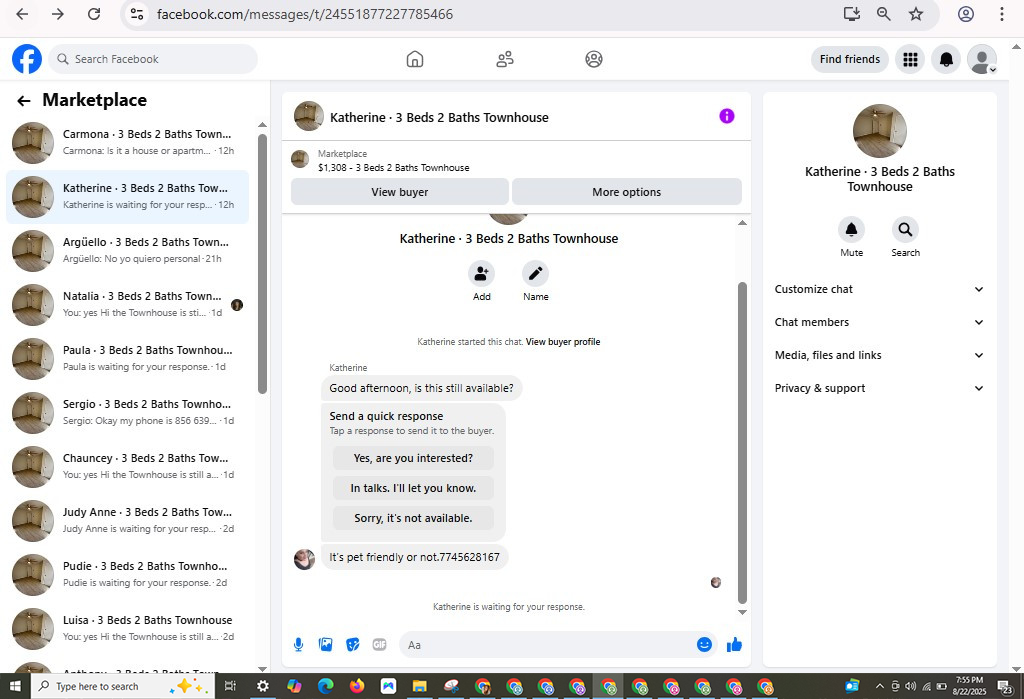Open the Friends icon in top navigation

pos(505,59)
